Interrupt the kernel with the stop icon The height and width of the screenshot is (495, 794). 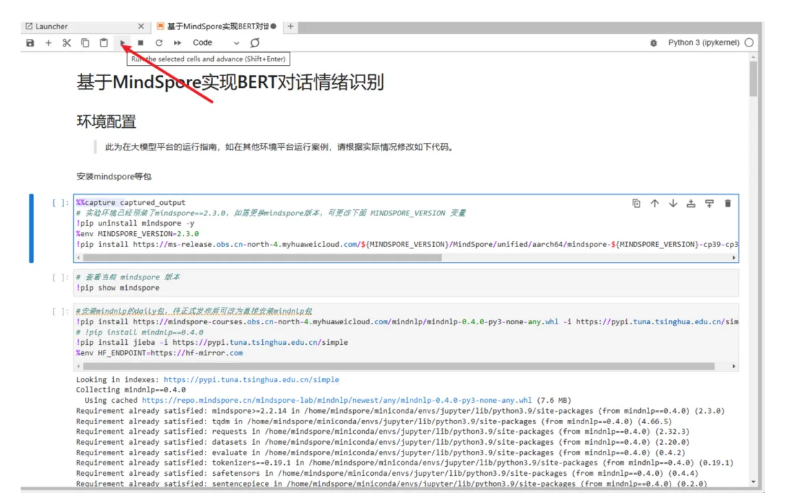(140, 43)
